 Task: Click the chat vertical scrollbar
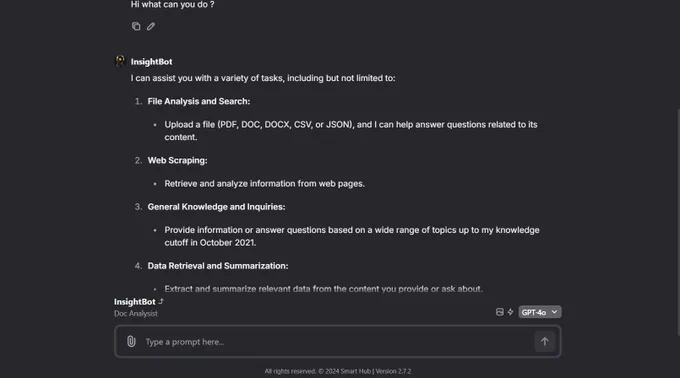coord(678,222)
